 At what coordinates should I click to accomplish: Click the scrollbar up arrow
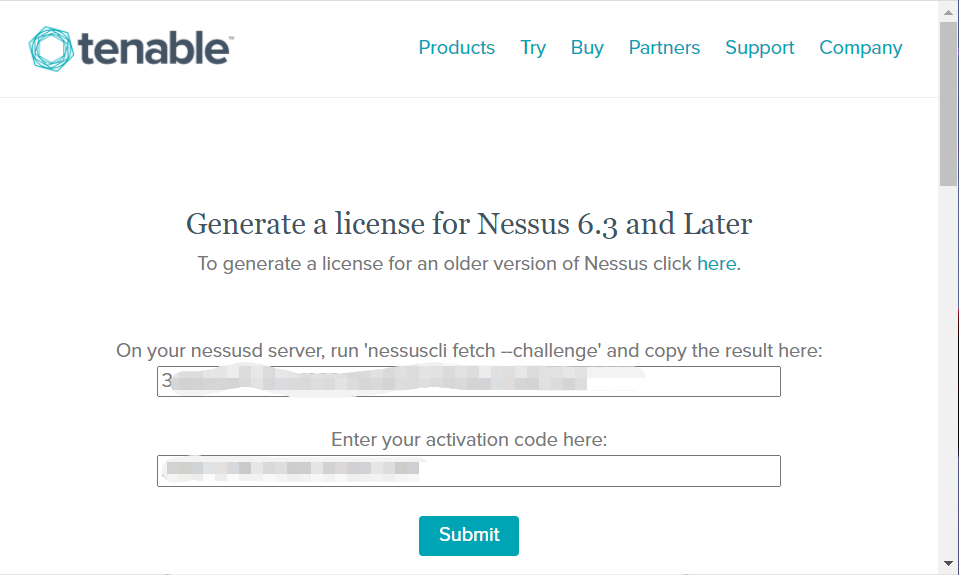948,10
